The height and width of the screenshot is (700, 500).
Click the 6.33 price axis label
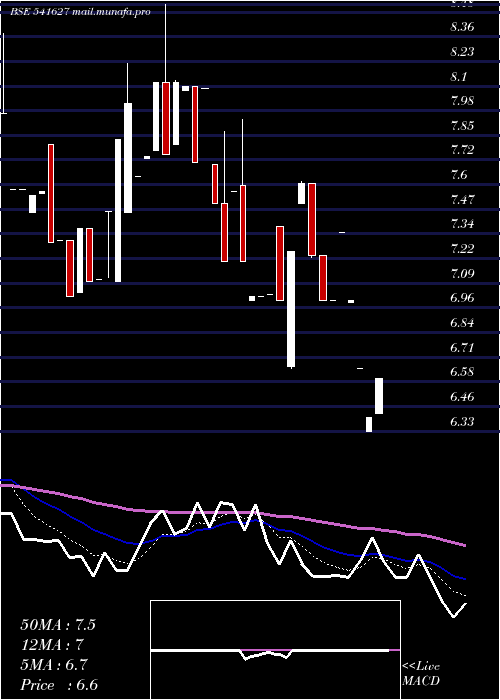point(462,421)
